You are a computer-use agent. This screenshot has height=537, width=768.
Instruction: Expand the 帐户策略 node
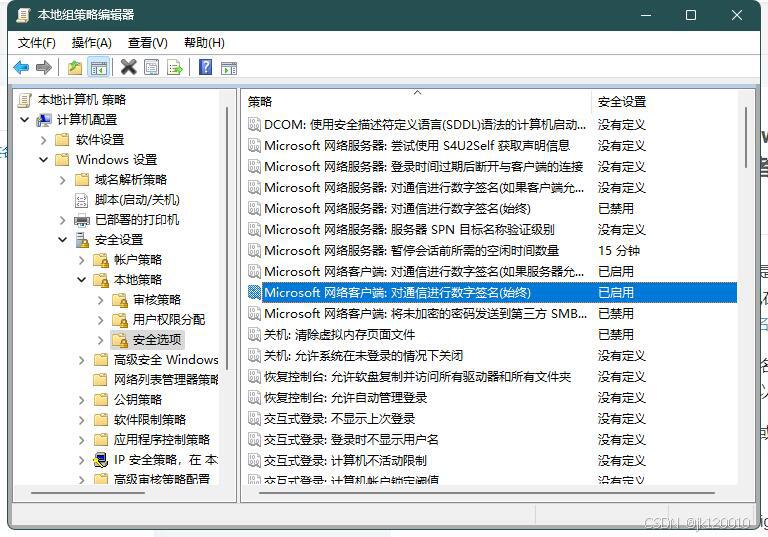coord(81,260)
